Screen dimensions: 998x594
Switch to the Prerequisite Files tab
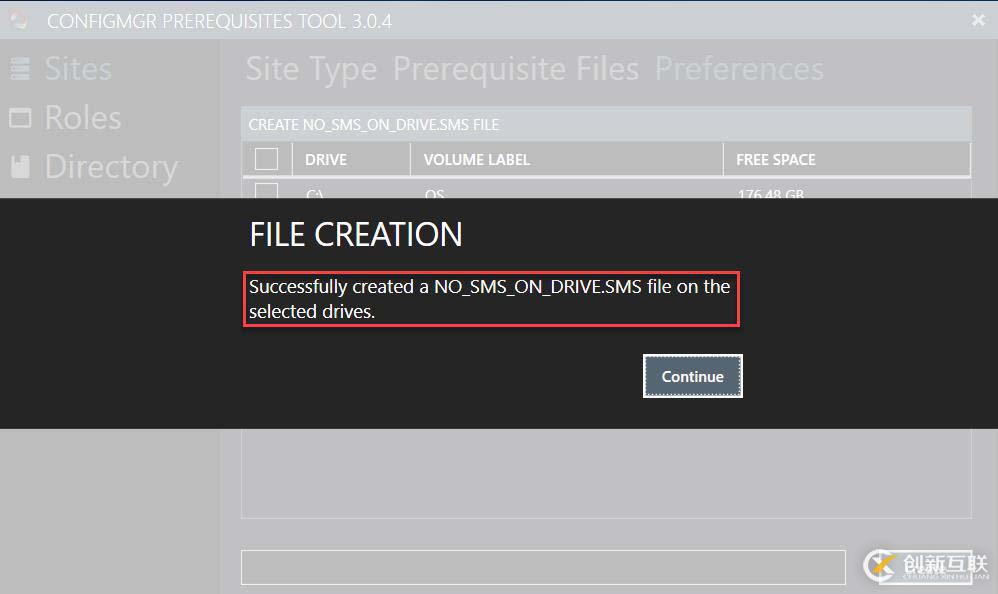tap(516, 69)
